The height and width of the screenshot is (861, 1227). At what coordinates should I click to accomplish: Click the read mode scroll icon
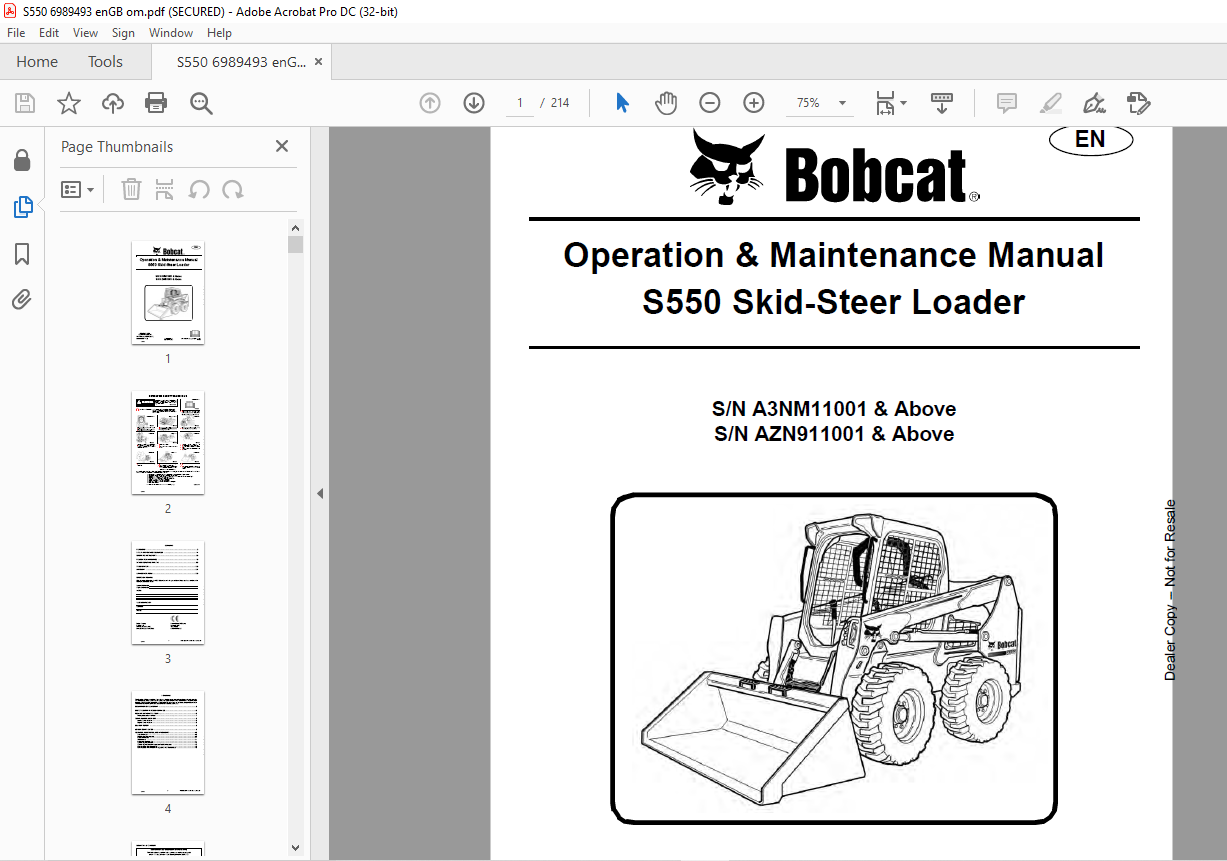(942, 103)
